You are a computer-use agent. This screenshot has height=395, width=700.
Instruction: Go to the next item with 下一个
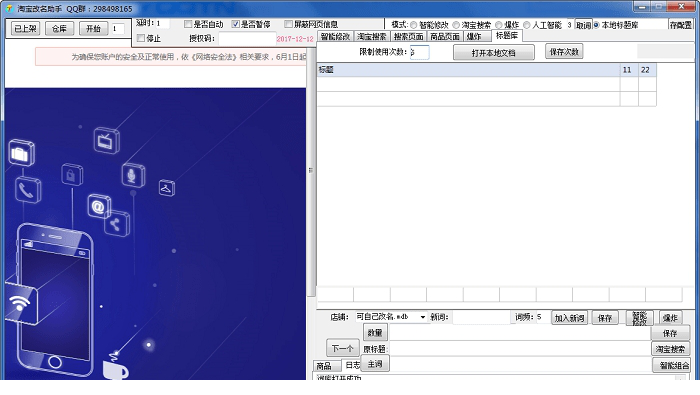pyautogui.click(x=342, y=349)
